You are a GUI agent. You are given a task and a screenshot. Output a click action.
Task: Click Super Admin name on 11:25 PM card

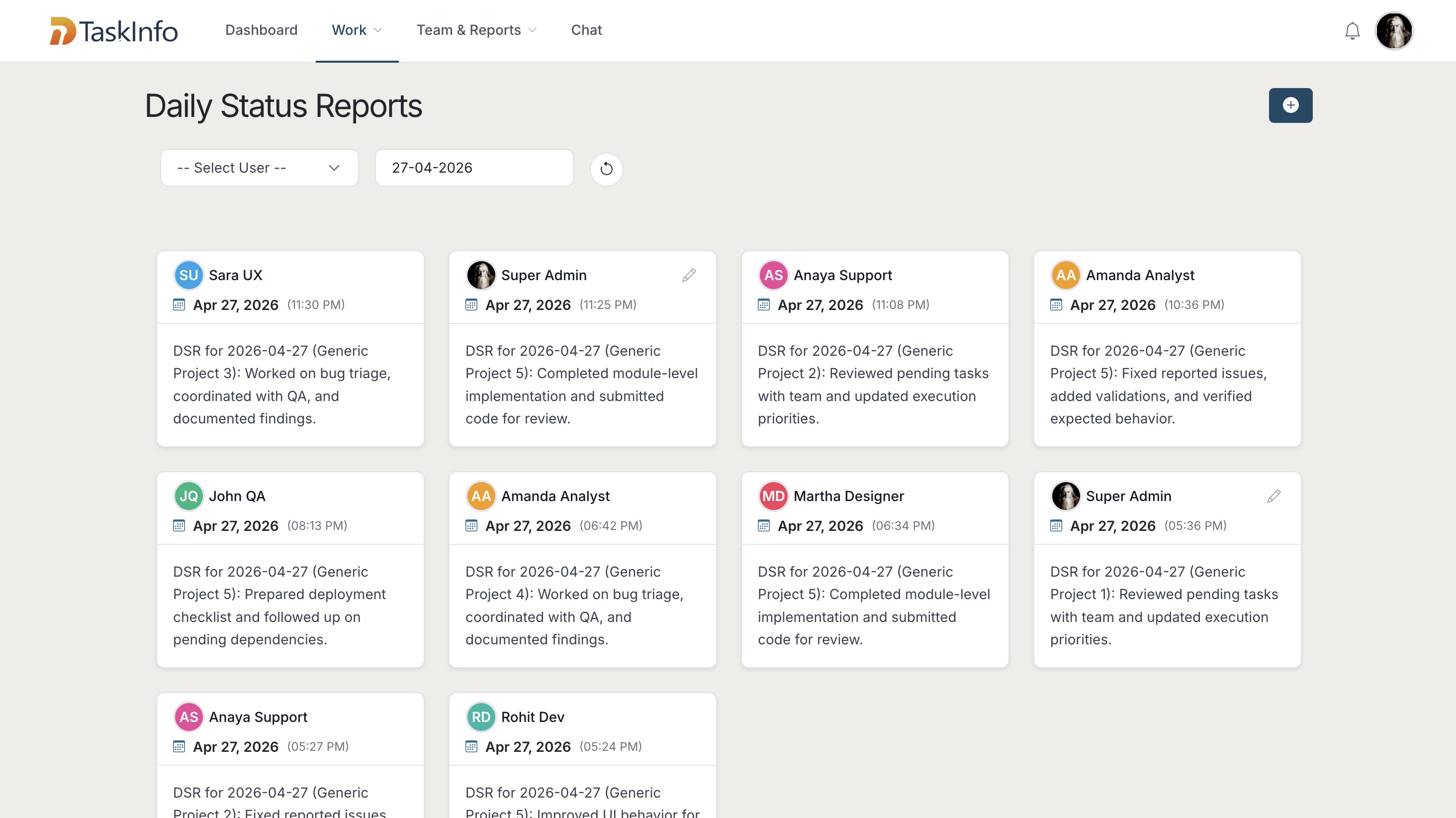[x=544, y=276]
